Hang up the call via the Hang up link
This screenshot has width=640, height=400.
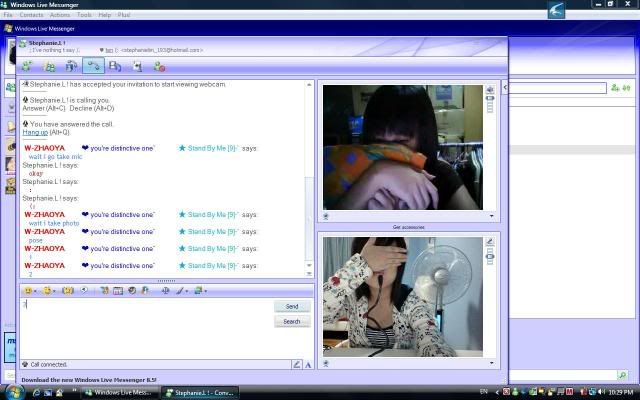coord(35,132)
